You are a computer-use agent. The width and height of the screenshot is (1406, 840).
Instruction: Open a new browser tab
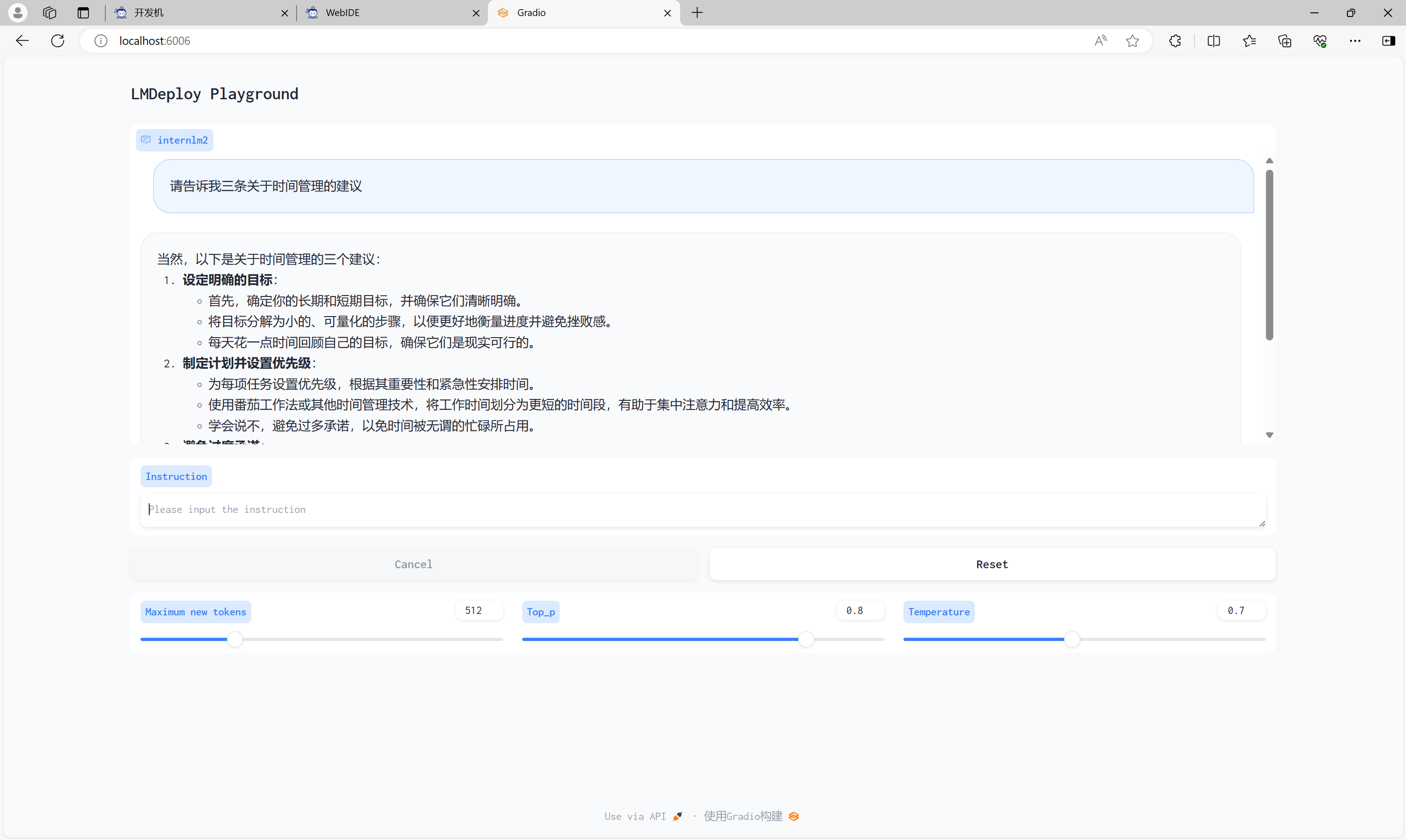tap(697, 12)
